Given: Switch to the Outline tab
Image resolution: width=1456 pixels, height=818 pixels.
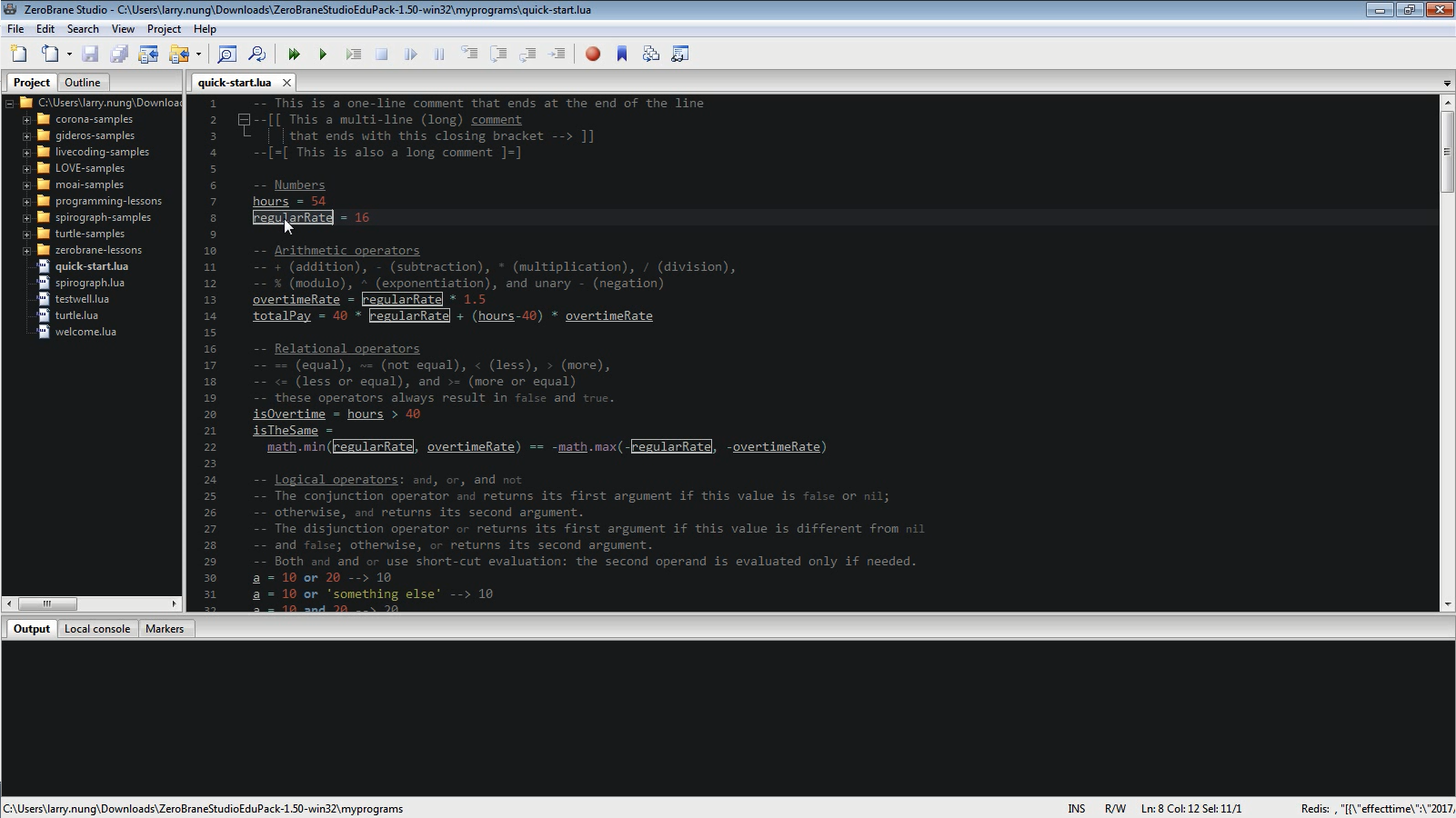Looking at the screenshot, I should click(x=83, y=83).
